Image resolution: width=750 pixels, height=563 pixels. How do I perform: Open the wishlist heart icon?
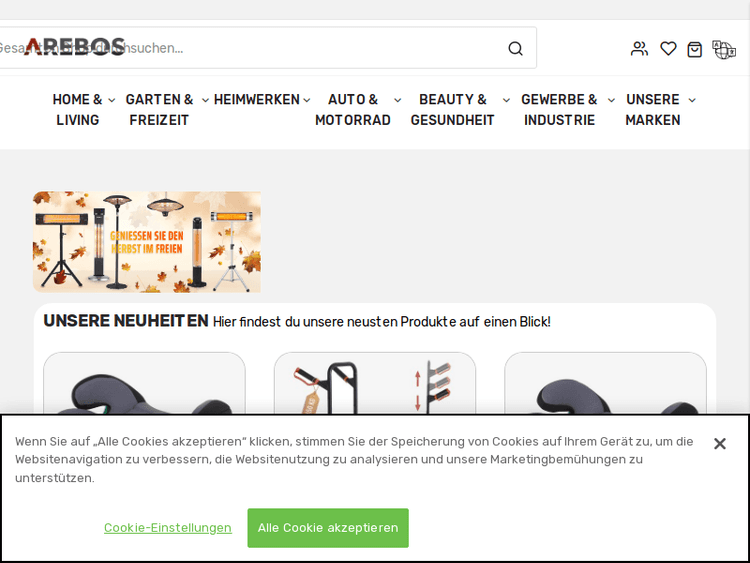pyautogui.click(x=668, y=49)
